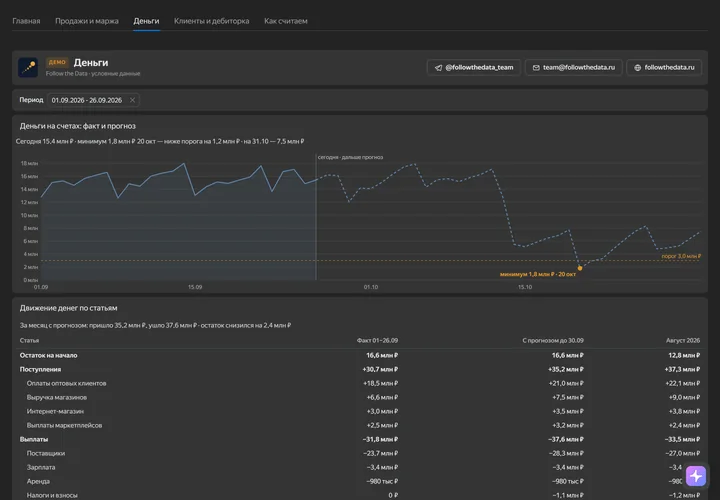Image resolution: width=720 pixels, height=500 pixels.
Task: Clear the period filter with X
Action: (132, 100)
